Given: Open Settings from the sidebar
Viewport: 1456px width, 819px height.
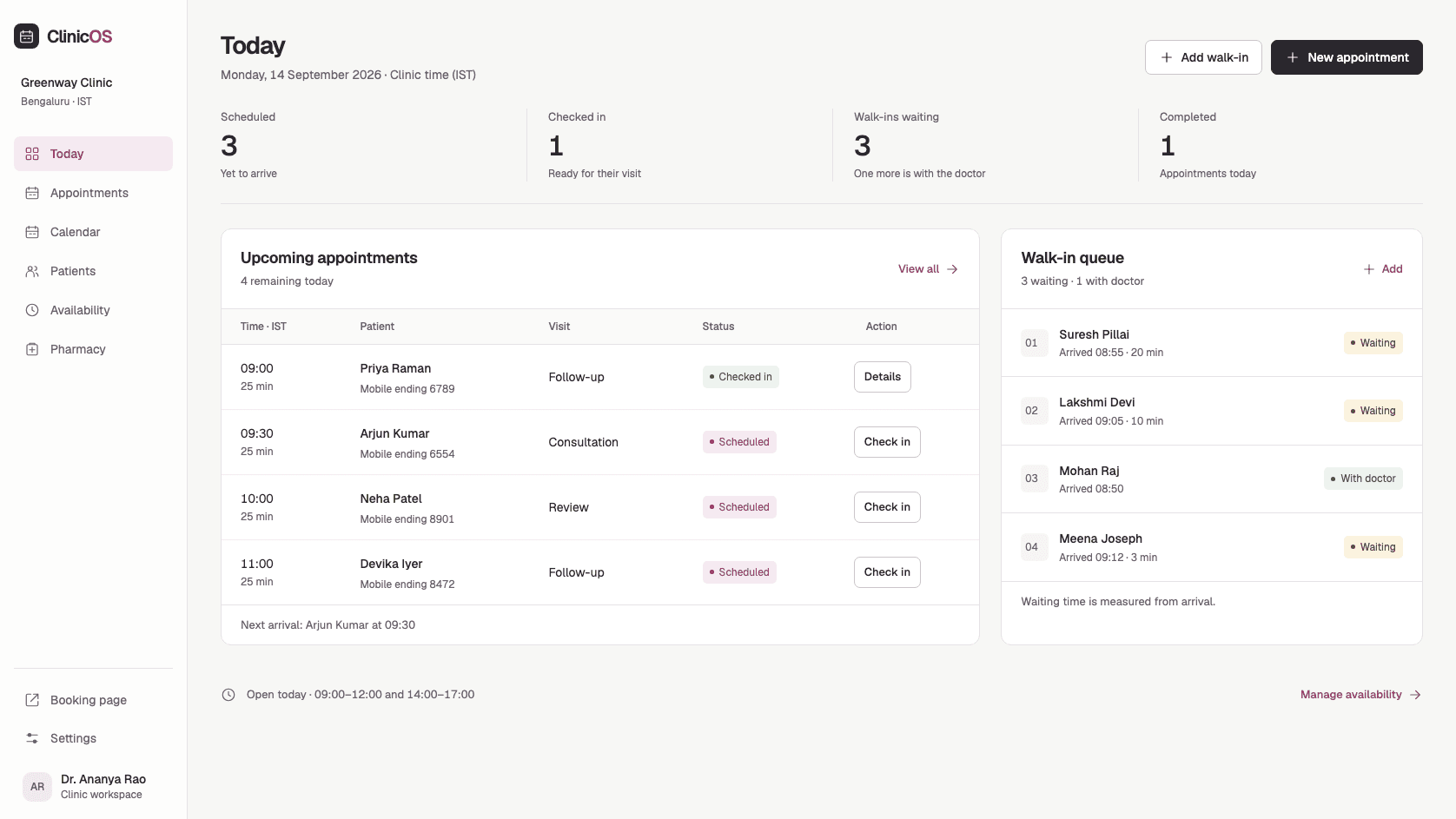Looking at the screenshot, I should pos(93,738).
